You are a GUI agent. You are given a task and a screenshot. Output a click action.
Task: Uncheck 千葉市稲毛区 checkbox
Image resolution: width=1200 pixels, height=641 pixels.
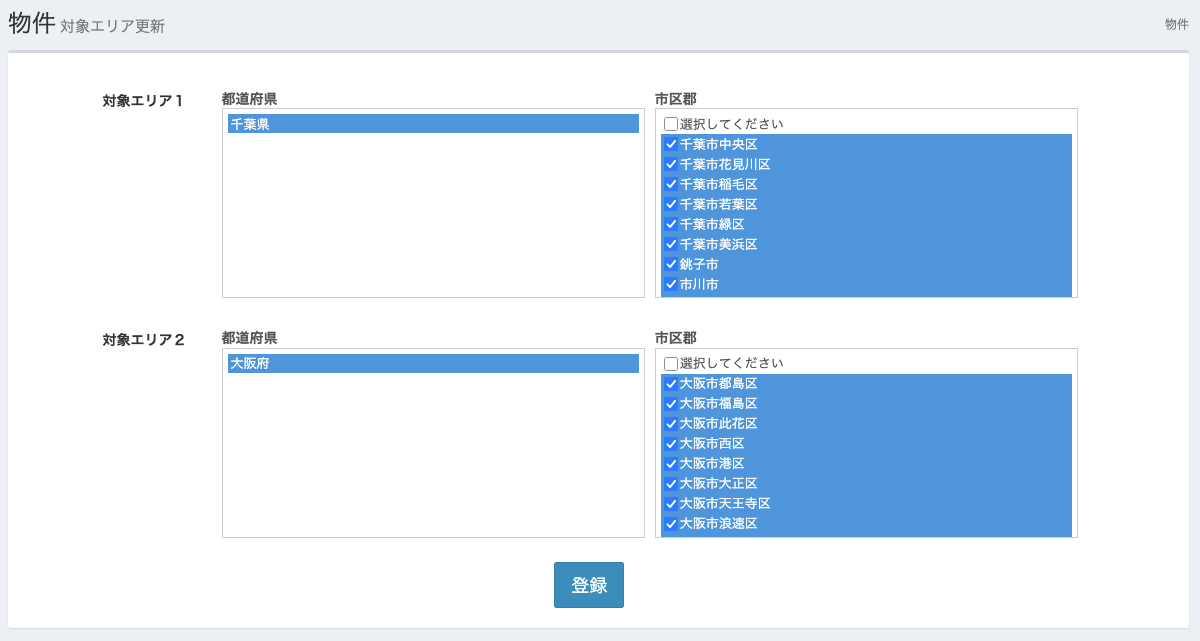click(671, 184)
